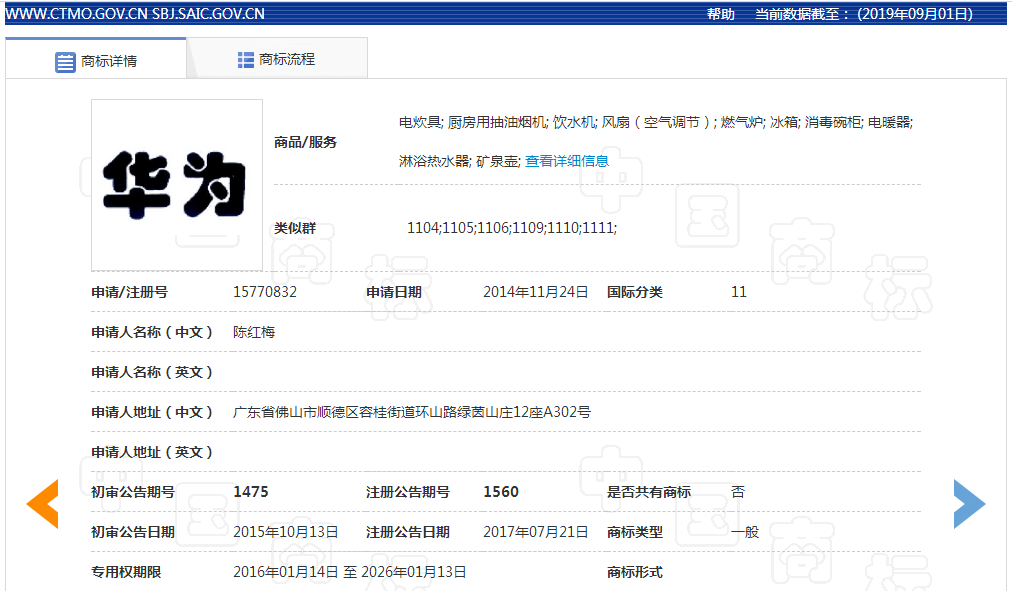Click the 商标形式 label

click(634, 572)
